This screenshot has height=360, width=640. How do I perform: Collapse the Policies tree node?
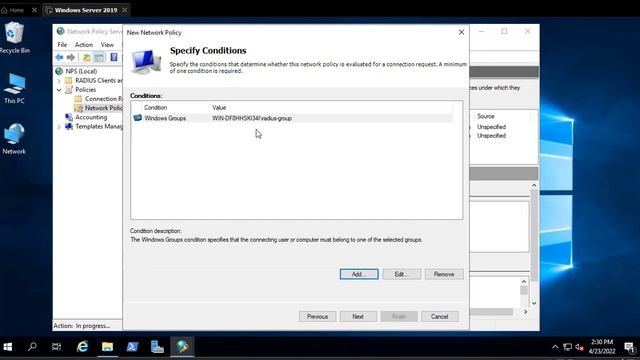pos(59,90)
